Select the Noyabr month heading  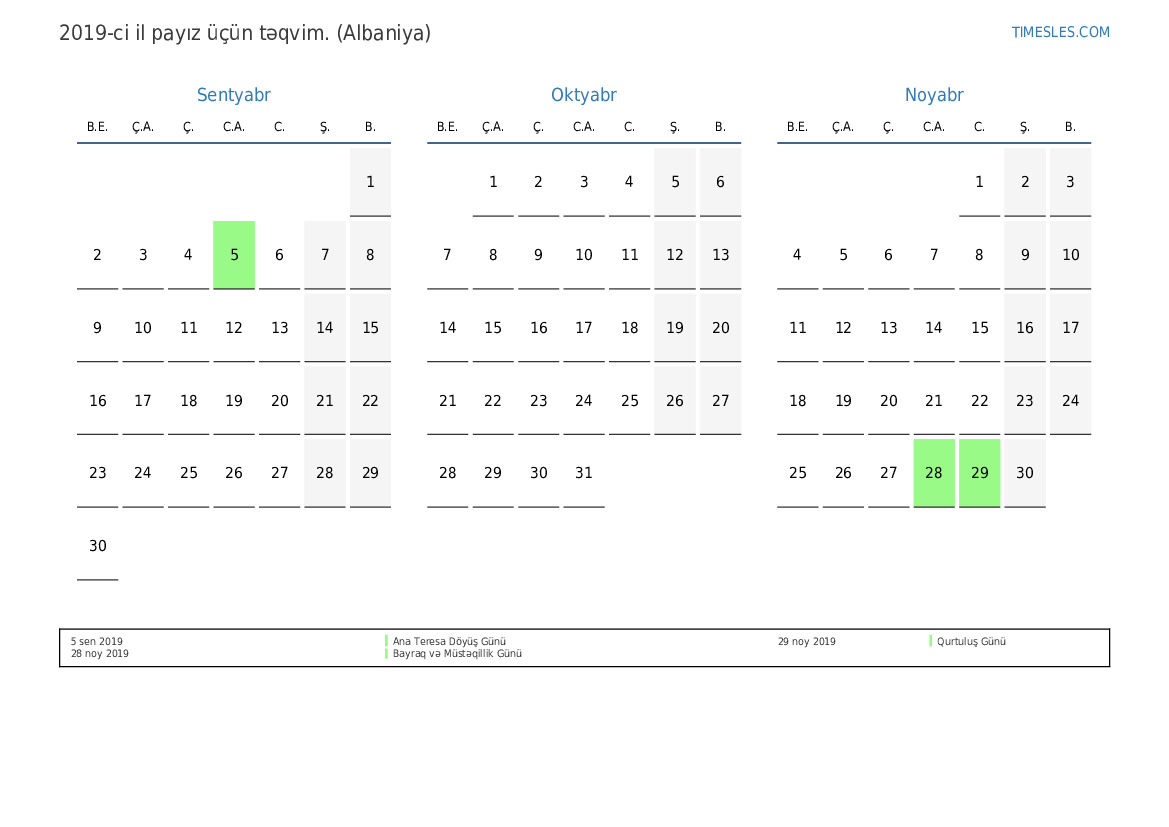pyautogui.click(x=933, y=95)
